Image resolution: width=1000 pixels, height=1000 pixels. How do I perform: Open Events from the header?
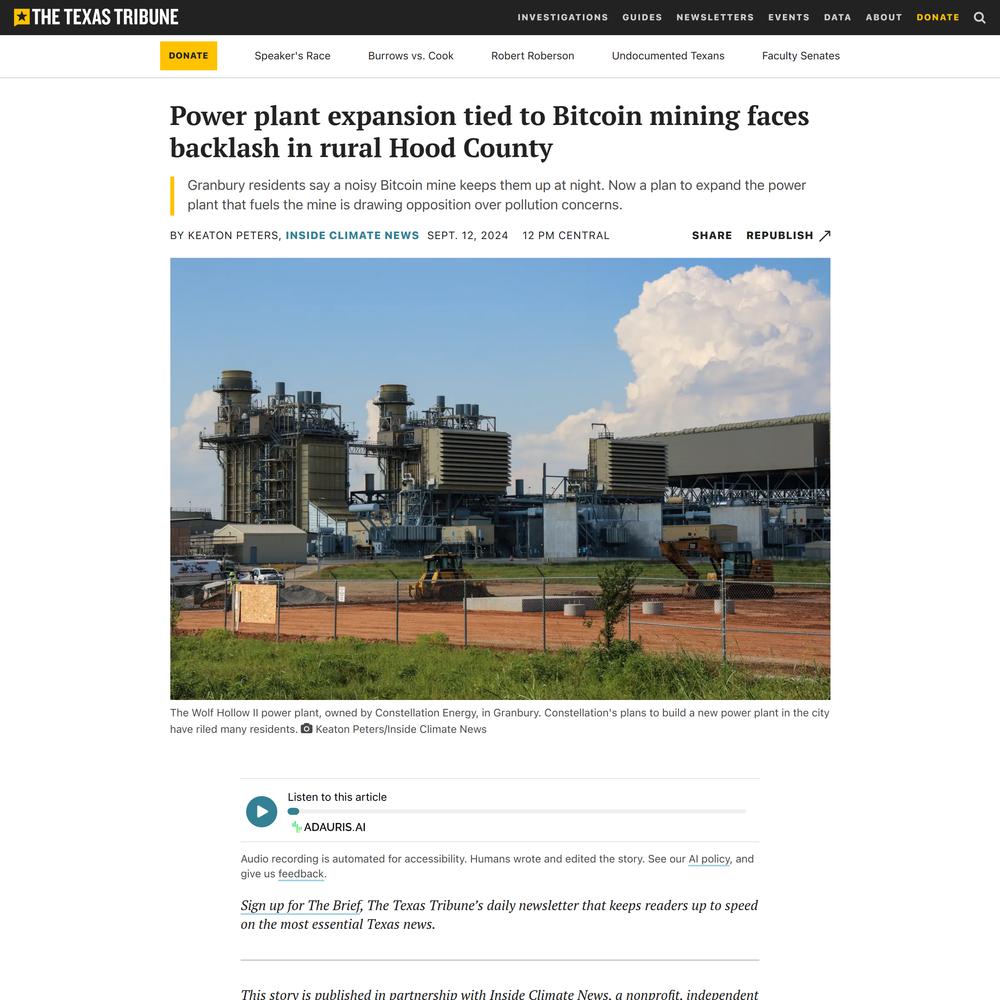coord(789,17)
